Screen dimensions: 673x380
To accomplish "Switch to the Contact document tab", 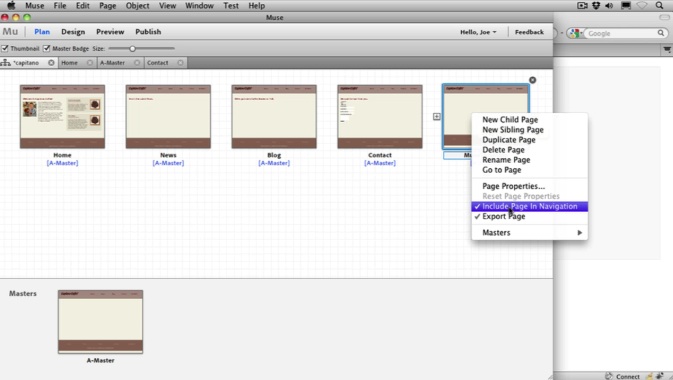I will pos(158,63).
